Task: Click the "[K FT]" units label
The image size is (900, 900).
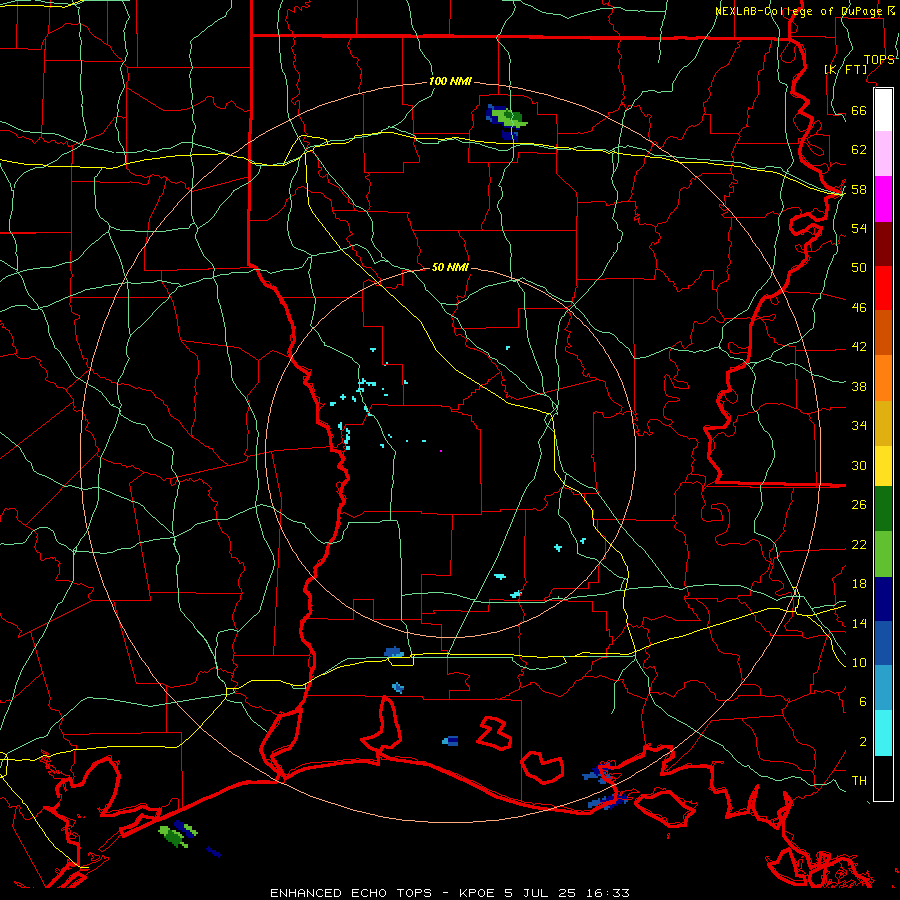Action: (x=845, y=69)
